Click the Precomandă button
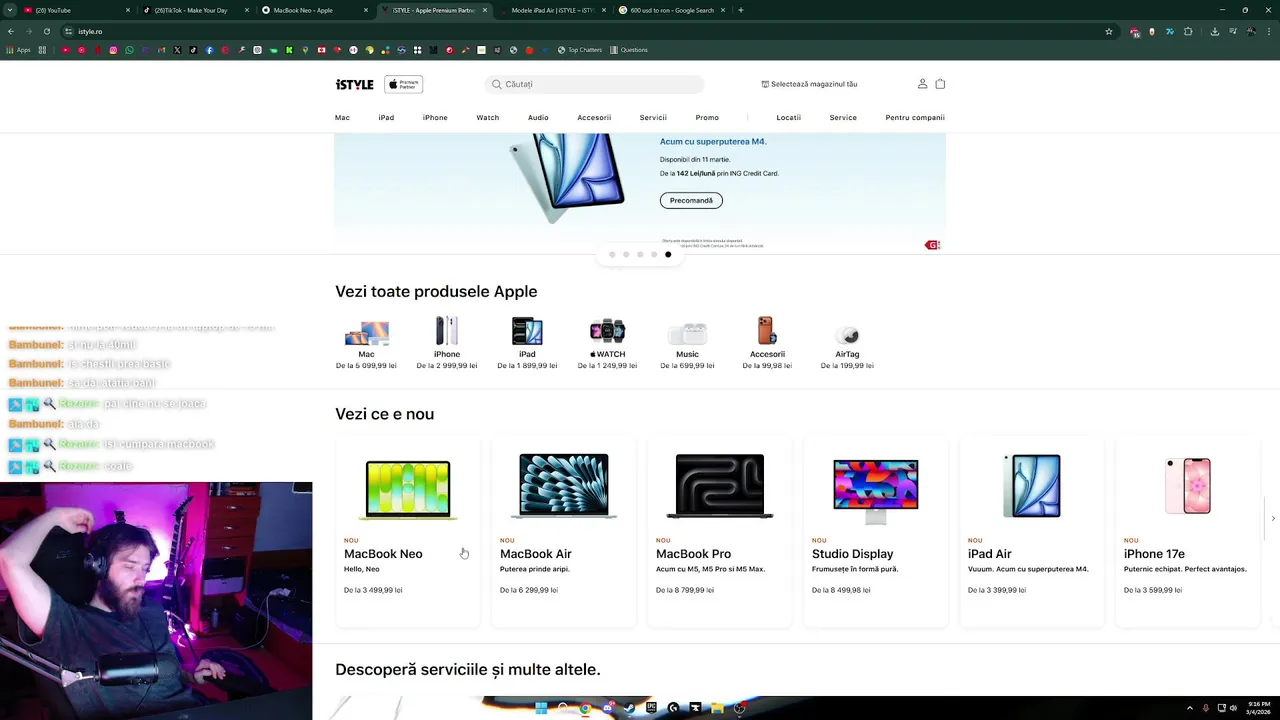1280x720 pixels. point(691,200)
